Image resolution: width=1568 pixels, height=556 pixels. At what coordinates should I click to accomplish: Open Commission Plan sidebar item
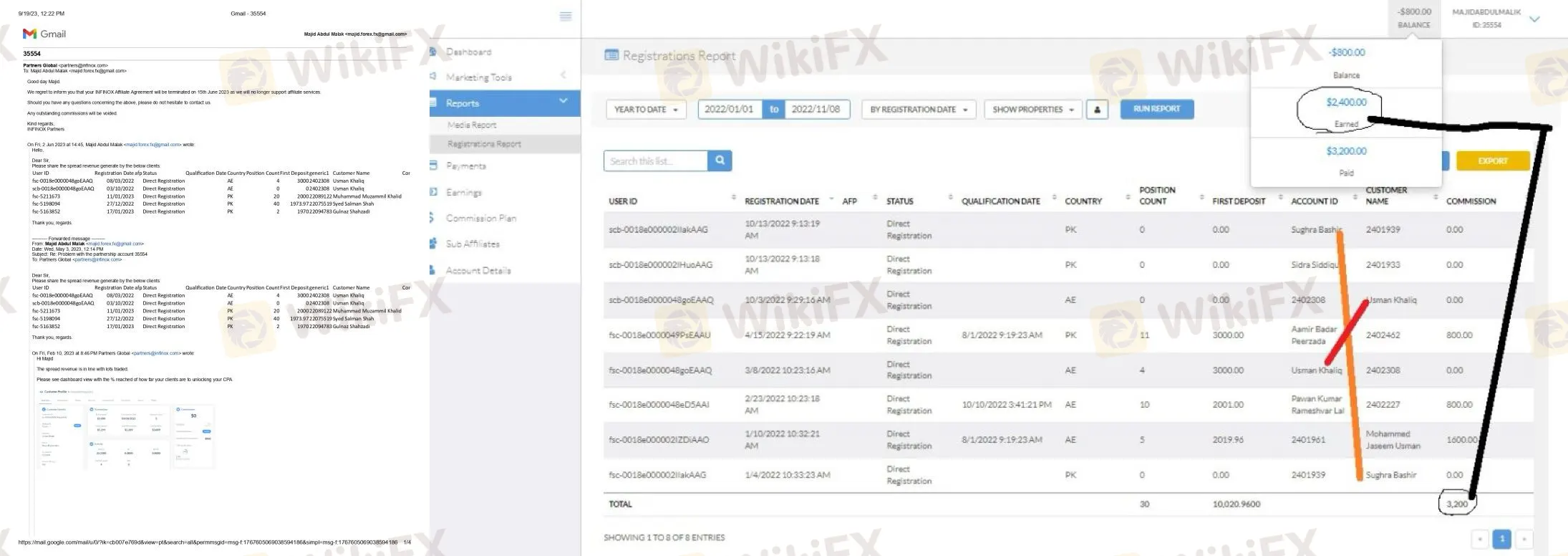pos(480,218)
